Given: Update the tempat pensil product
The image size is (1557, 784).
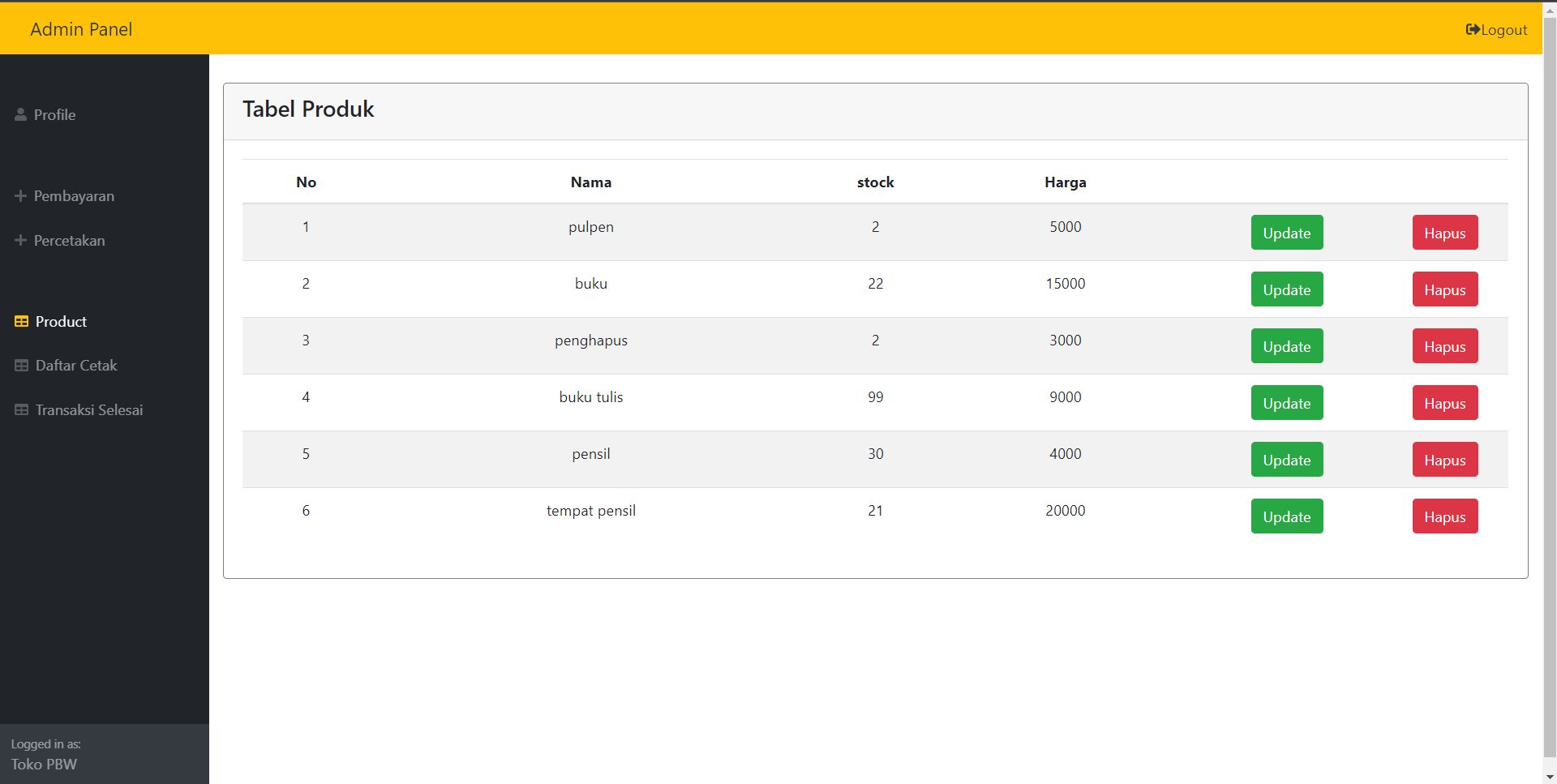Looking at the screenshot, I should coord(1287,516).
